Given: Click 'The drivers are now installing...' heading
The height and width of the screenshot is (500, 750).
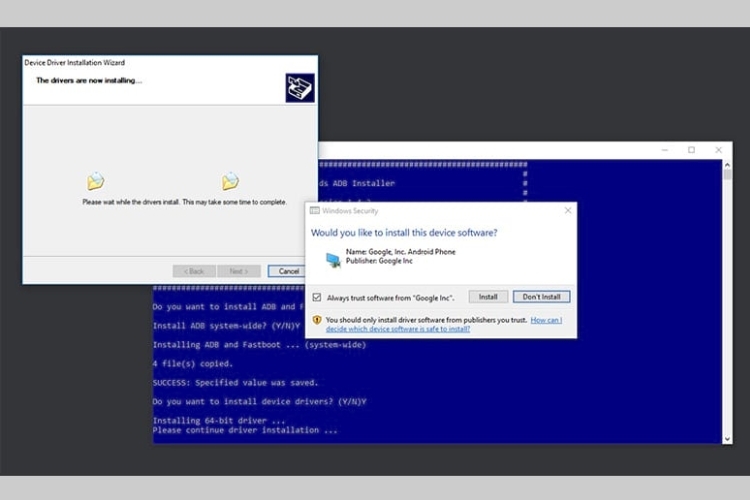Looking at the screenshot, I should (x=89, y=80).
